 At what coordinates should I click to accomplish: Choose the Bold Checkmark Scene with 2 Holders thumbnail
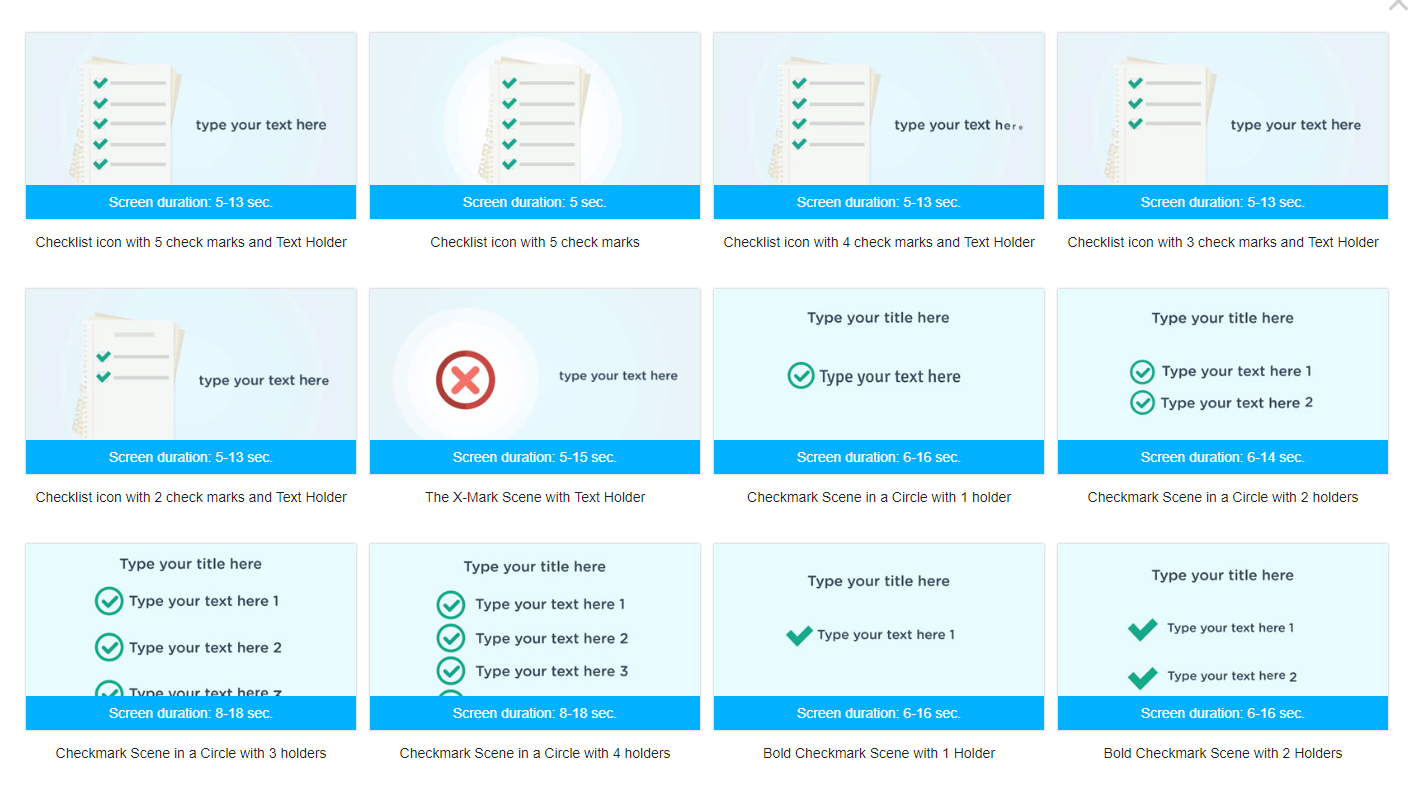[1223, 620]
